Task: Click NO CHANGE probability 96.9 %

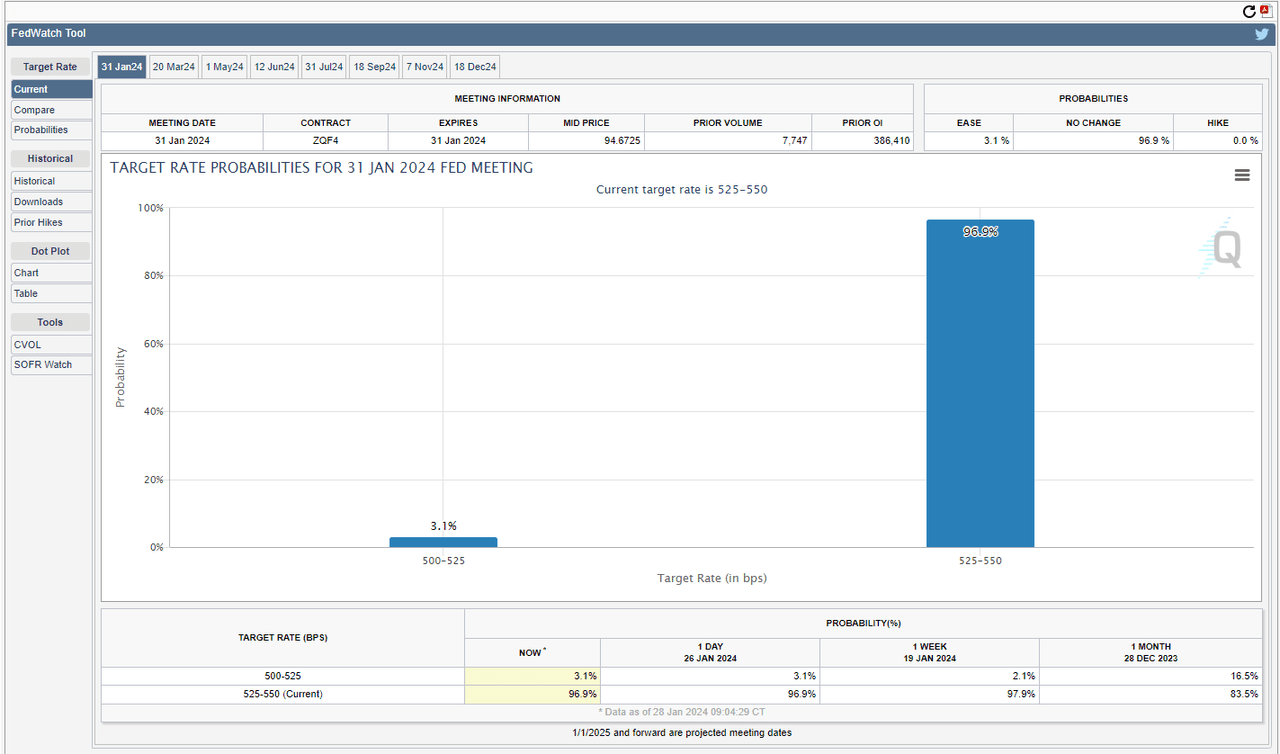Action: pyautogui.click(x=1152, y=141)
